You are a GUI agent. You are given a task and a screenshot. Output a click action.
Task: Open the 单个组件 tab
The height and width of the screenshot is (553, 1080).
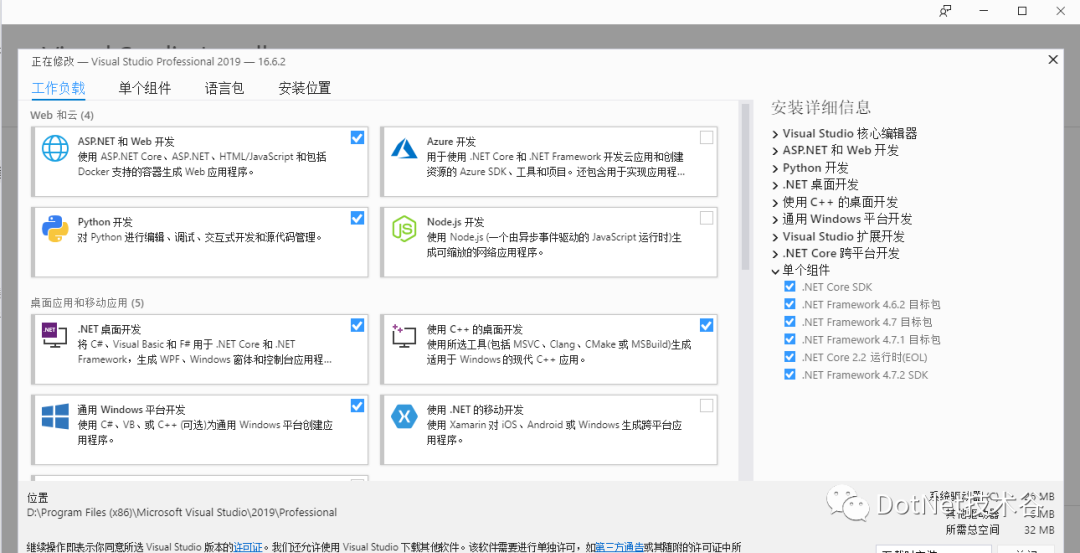tap(145, 88)
